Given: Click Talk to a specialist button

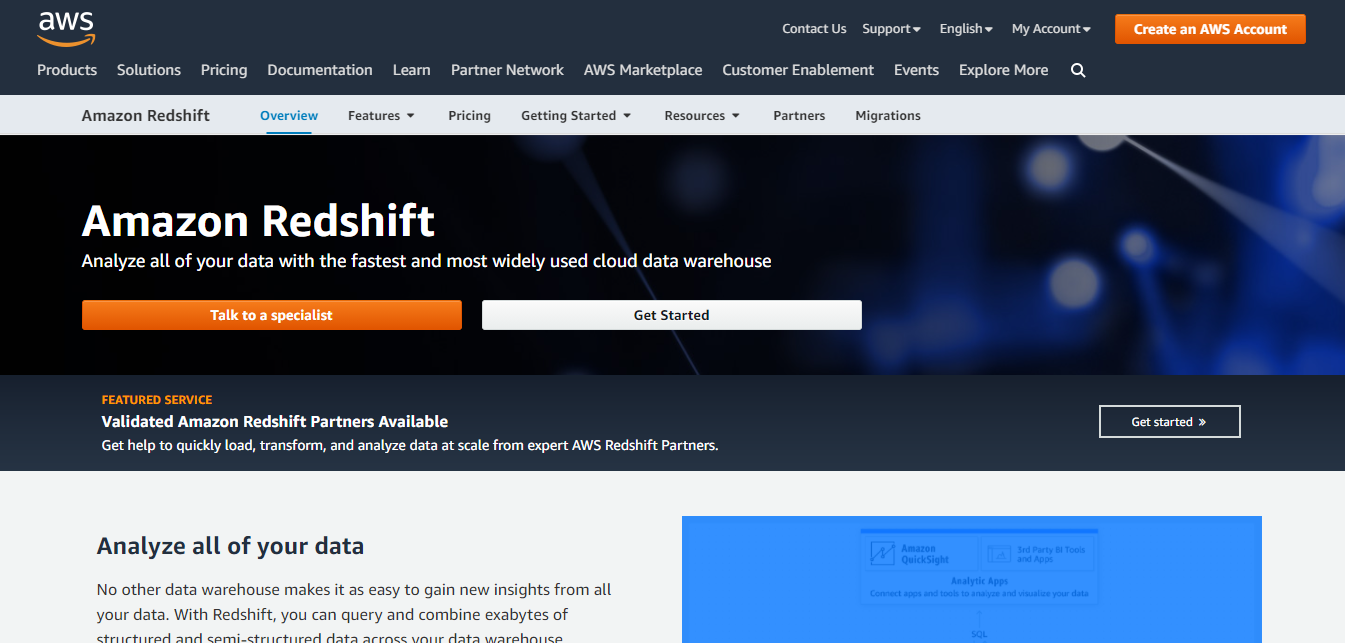Looking at the screenshot, I should click(272, 315).
